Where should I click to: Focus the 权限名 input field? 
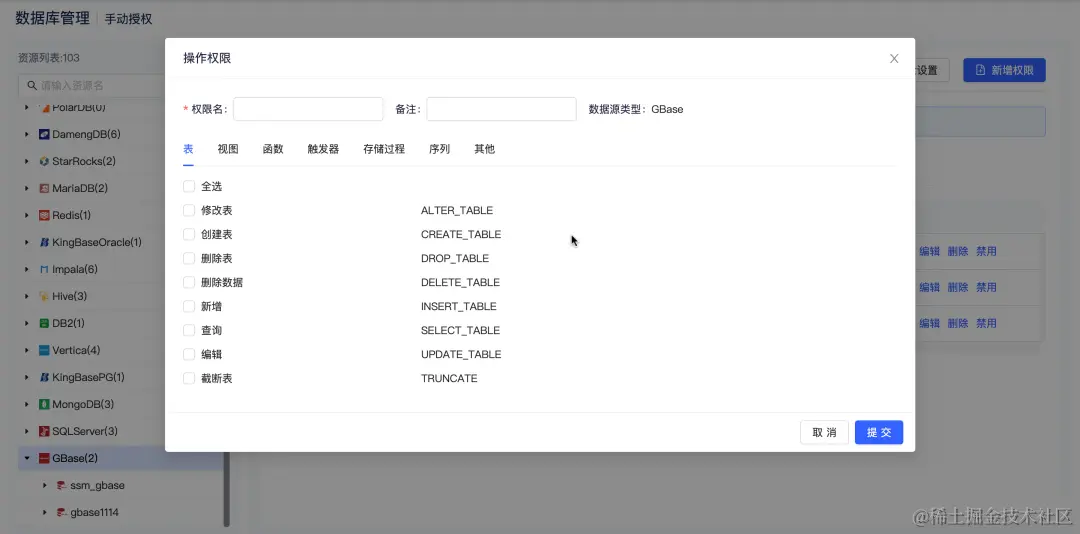point(308,109)
